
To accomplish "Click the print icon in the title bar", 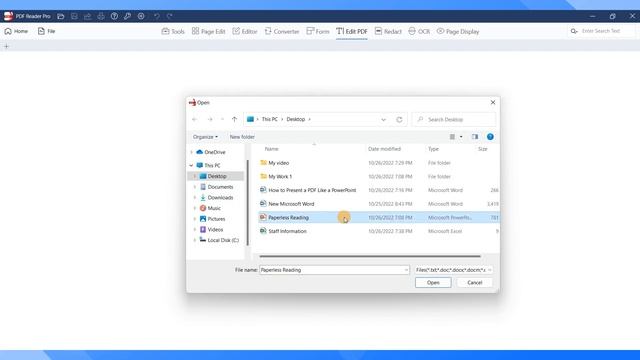I will (101, 16).
